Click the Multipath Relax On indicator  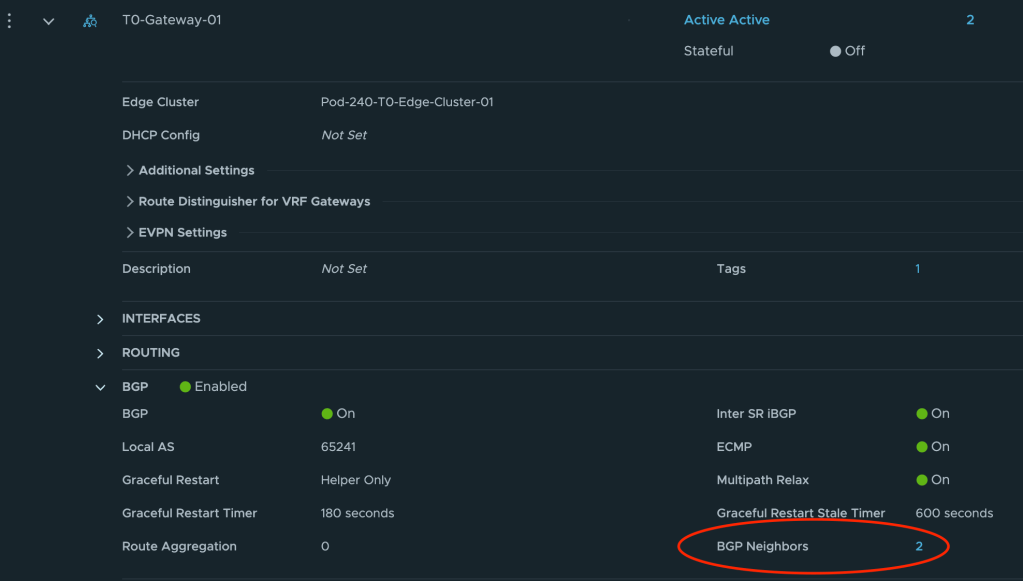tap(922, 480)
